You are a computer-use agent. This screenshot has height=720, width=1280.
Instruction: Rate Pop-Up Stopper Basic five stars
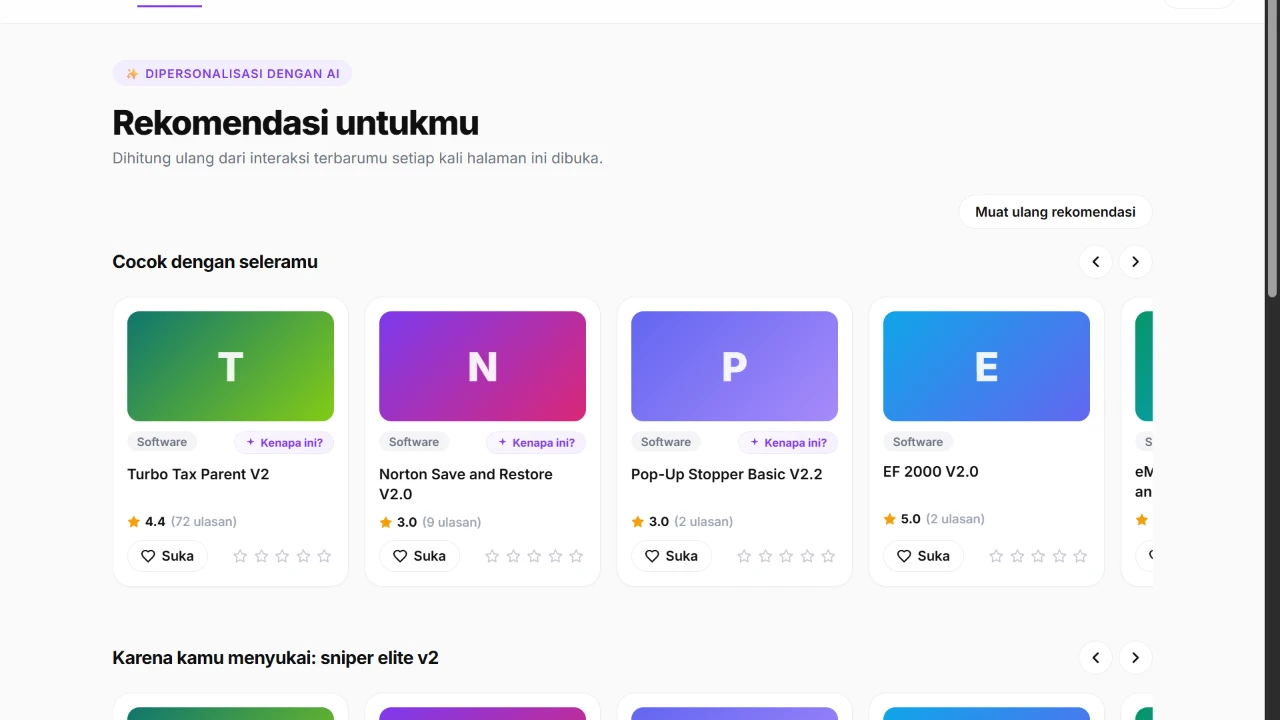828,556
